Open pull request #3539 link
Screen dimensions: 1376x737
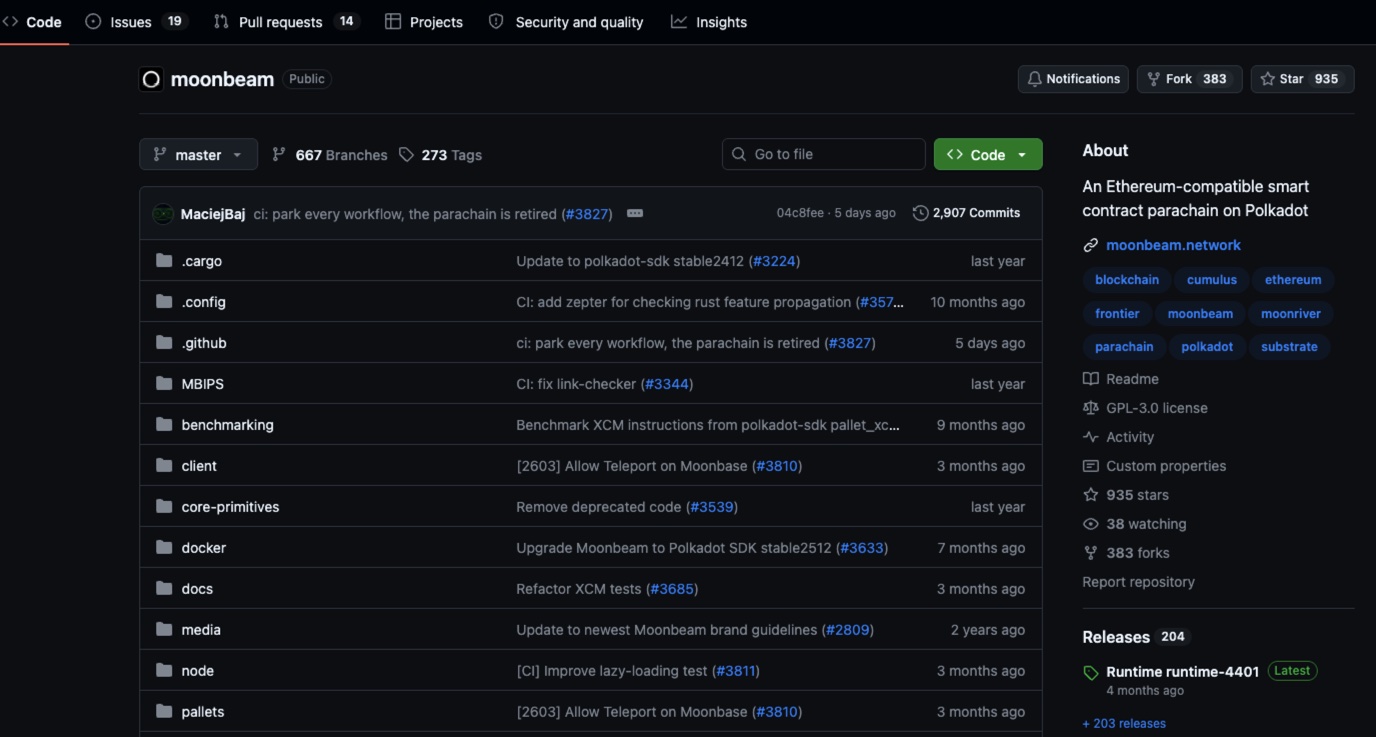[712, 507]
